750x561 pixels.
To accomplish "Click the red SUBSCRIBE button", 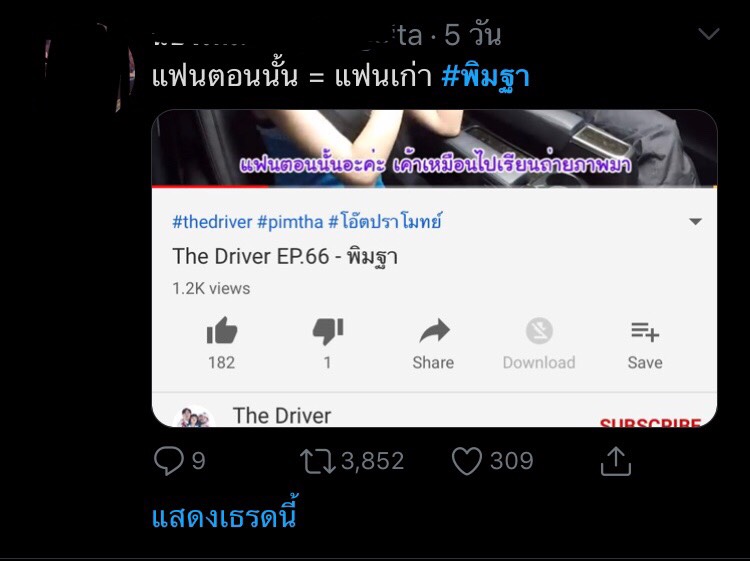I will coord(651,422).
